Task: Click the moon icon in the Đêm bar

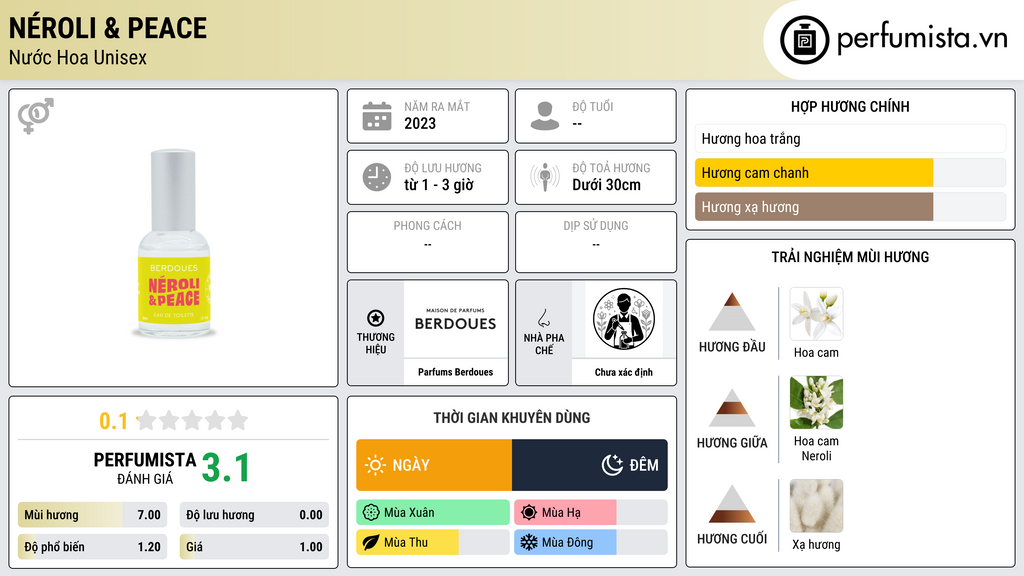Action: (612, 465)
